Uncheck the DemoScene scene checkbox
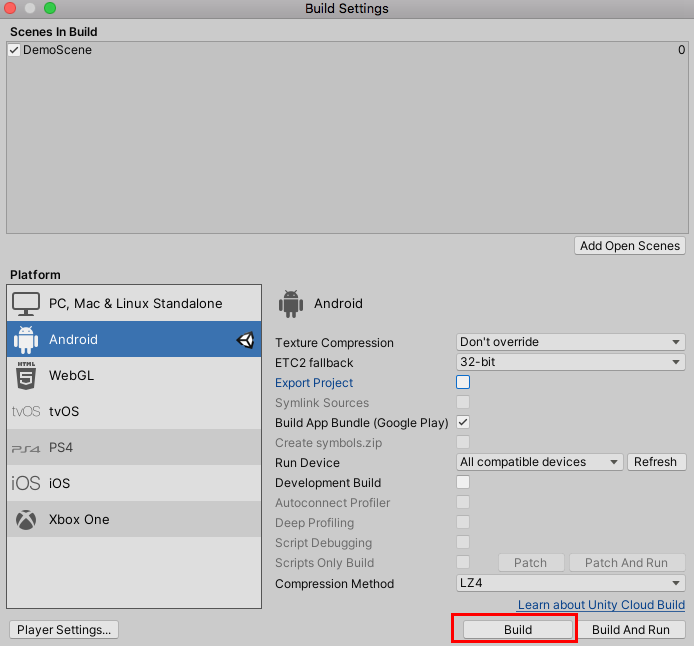Screen dimensions: 694x646 [x=14, y=50]
